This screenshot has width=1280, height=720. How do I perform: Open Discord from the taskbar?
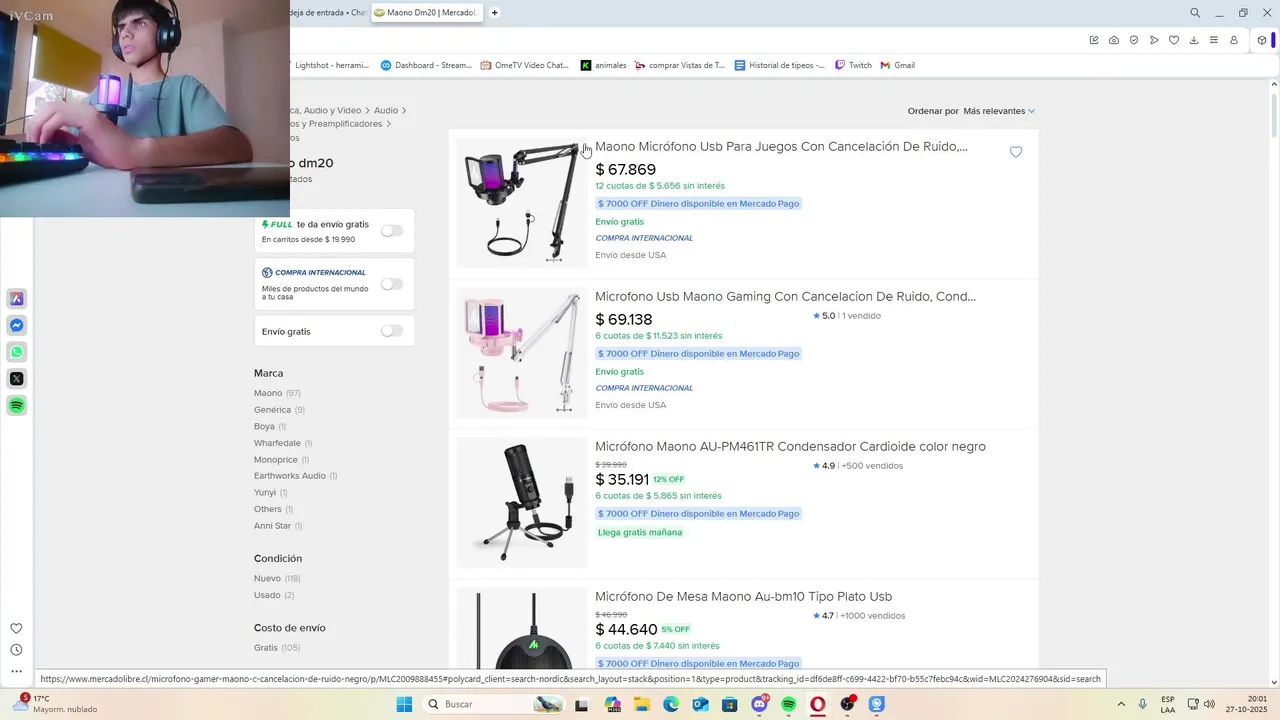click(x=760, y=704)
